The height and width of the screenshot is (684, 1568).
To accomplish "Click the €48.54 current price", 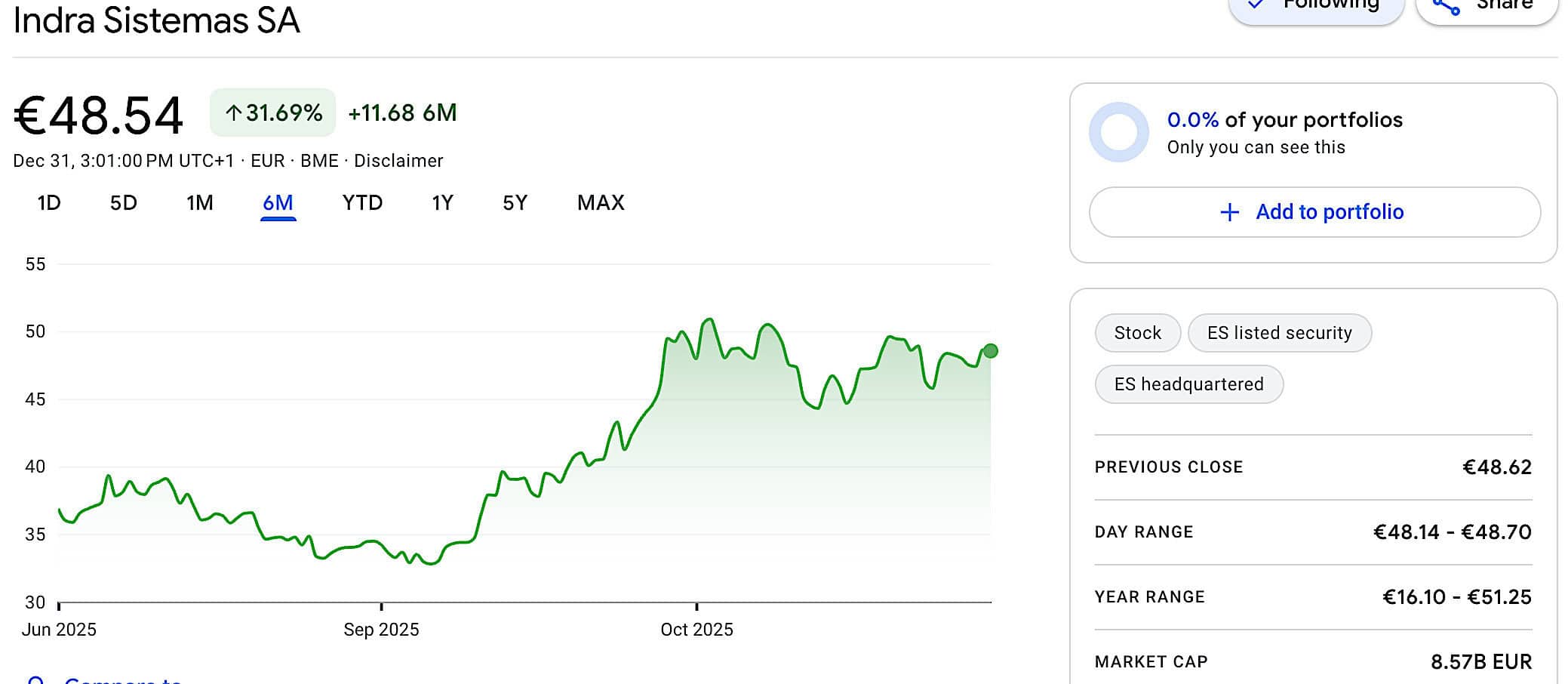I will (98, 116).
